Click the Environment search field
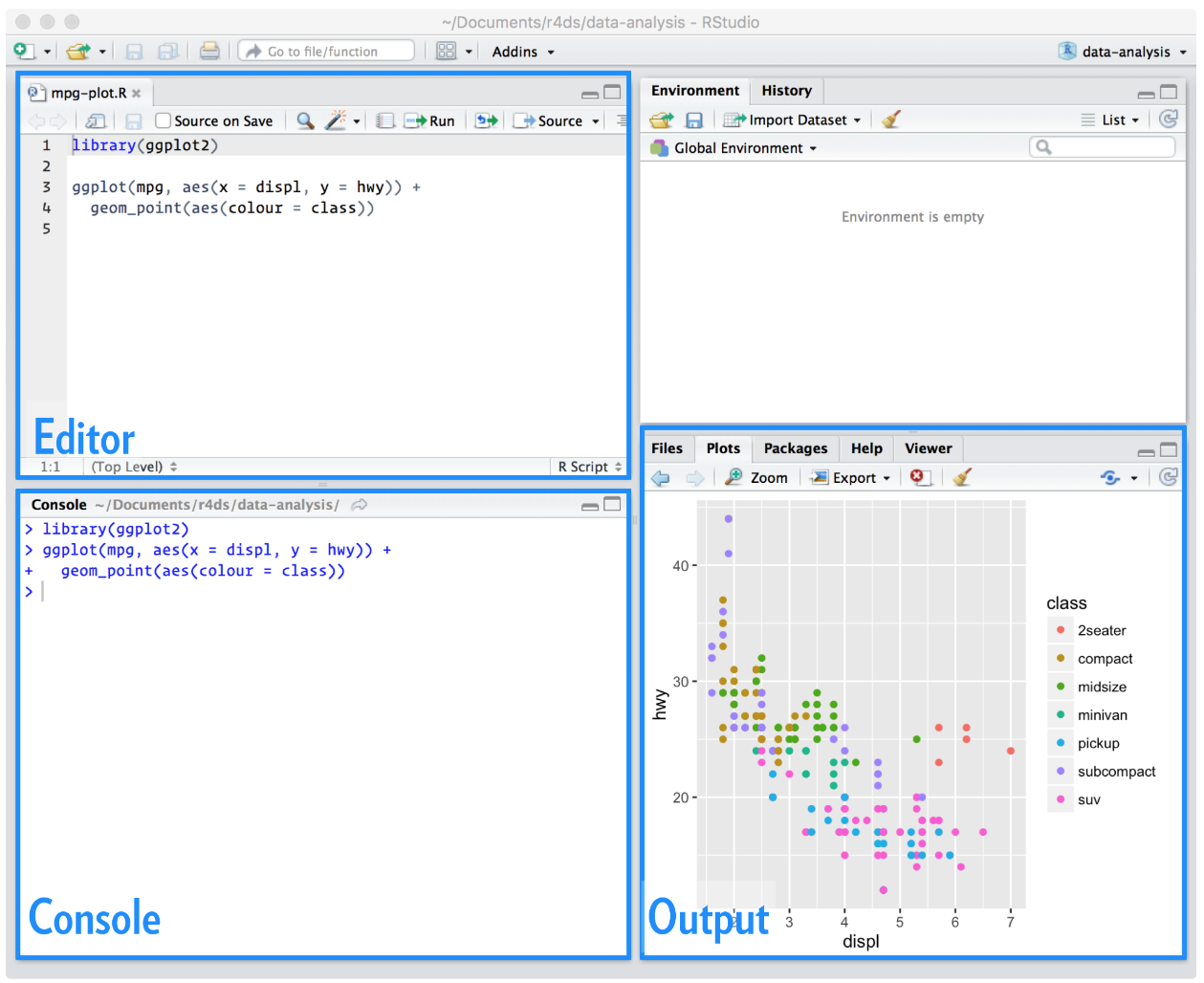 pyautogui.click(x=1103, y=147)
